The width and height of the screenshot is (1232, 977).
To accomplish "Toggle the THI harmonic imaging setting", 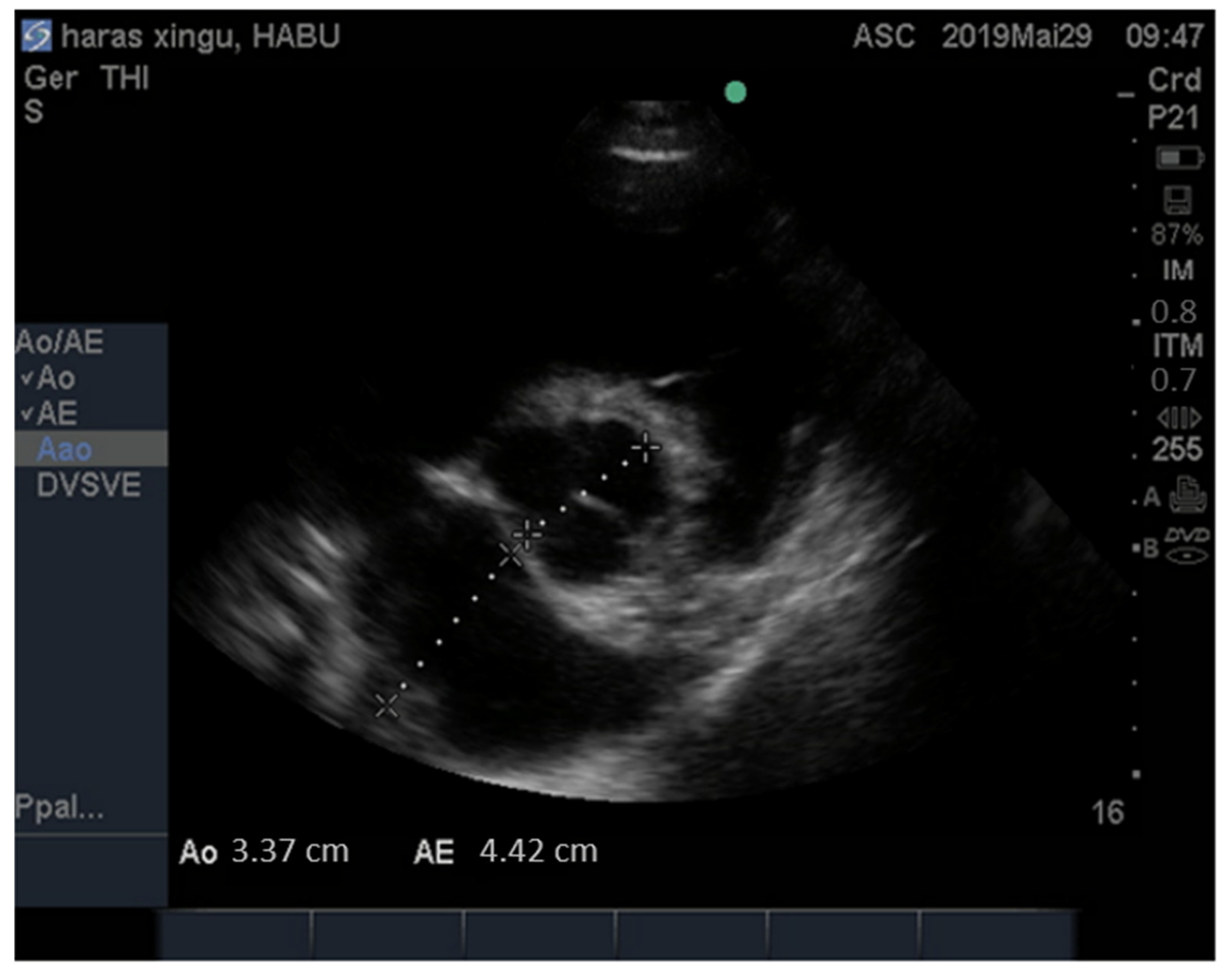I will click(125, 78).
